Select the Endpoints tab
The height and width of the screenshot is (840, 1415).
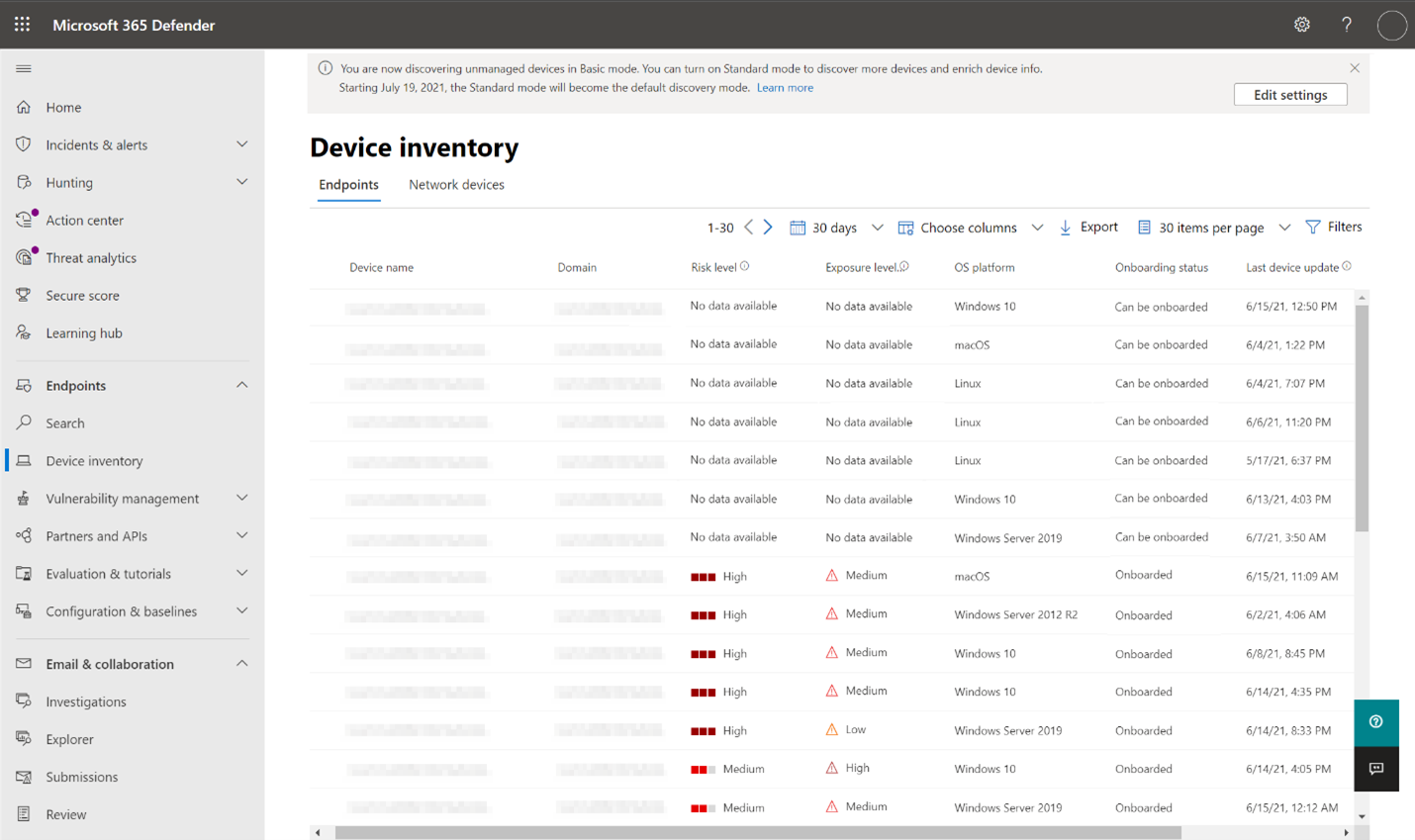(348, 184)
